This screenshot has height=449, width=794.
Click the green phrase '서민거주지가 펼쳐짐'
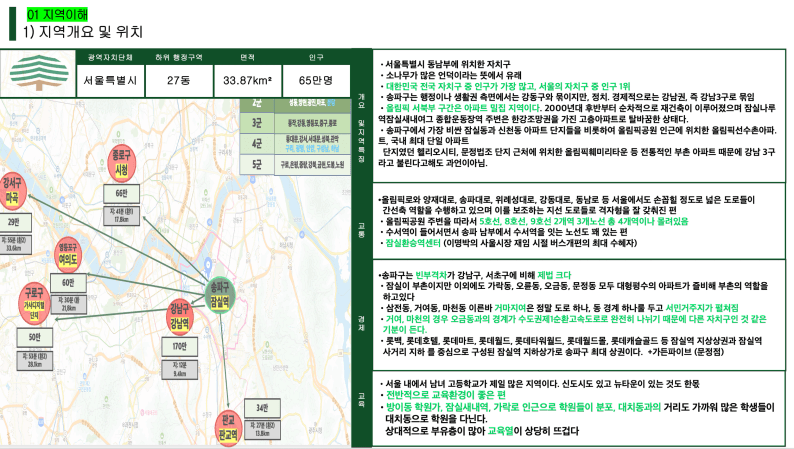tap(701, 308)
